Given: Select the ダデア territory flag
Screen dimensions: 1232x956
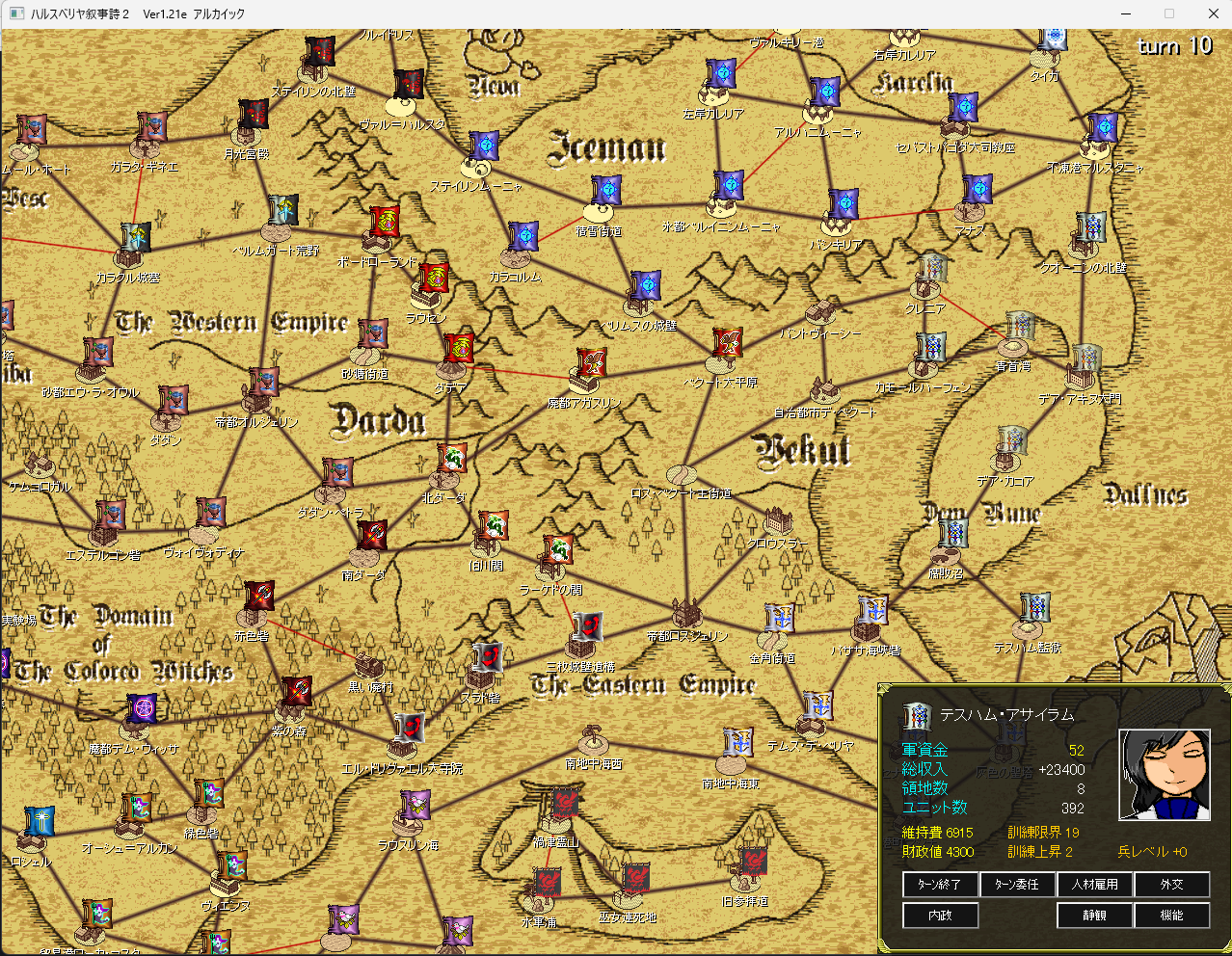Looking at the screenshot, I should point(459,348).
